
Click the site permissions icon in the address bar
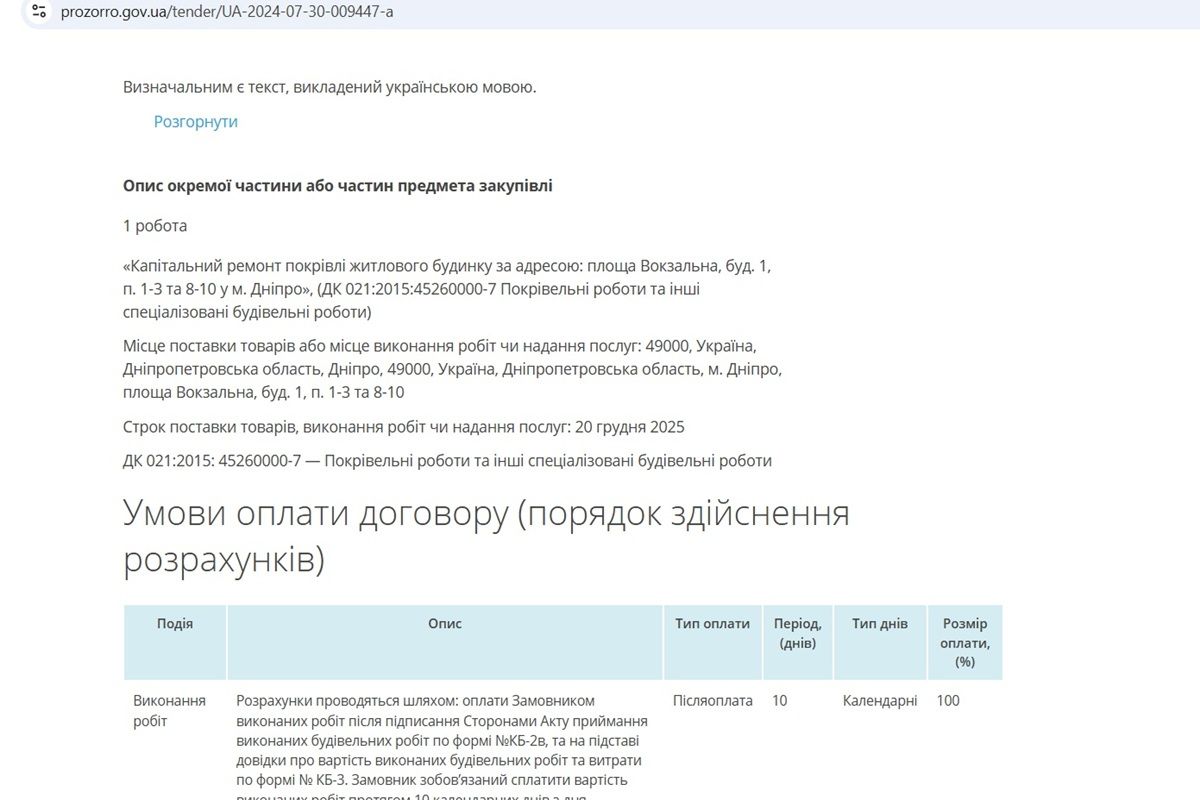pos(38,13)
